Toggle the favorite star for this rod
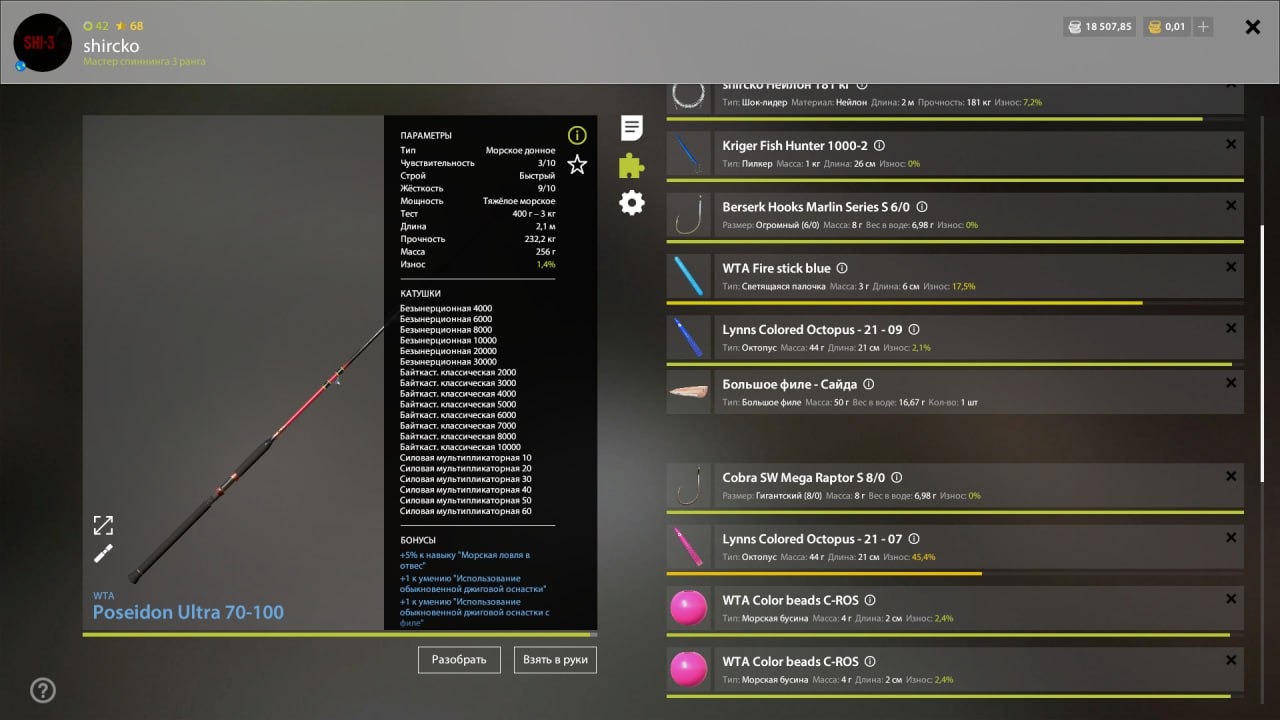 [x=577, y=165]
